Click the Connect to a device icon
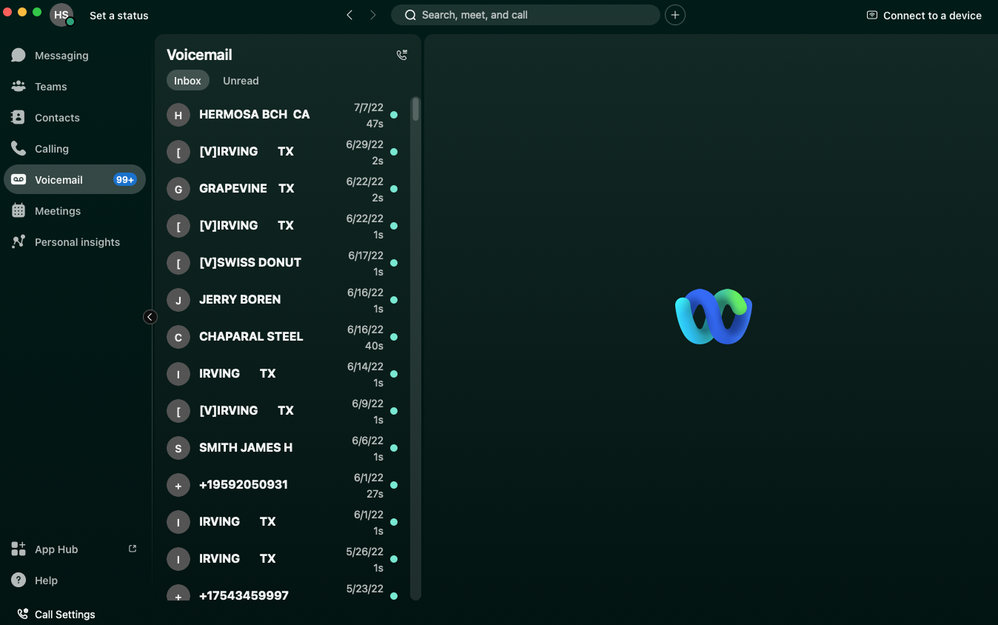The width and height of the screenshot is (998, 625). point(872,15)
